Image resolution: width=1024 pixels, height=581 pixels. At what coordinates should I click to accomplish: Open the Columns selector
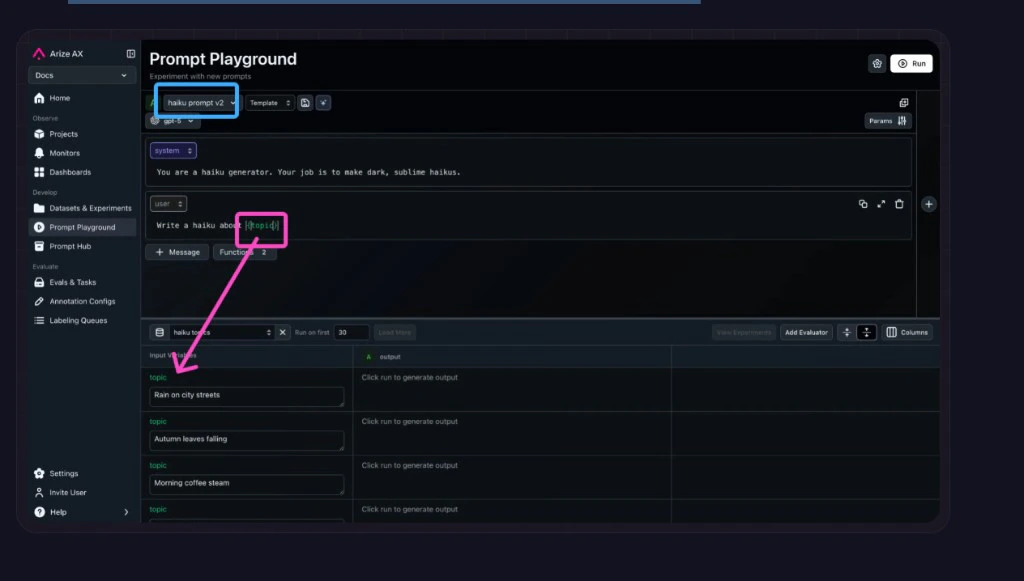(907, 332)
